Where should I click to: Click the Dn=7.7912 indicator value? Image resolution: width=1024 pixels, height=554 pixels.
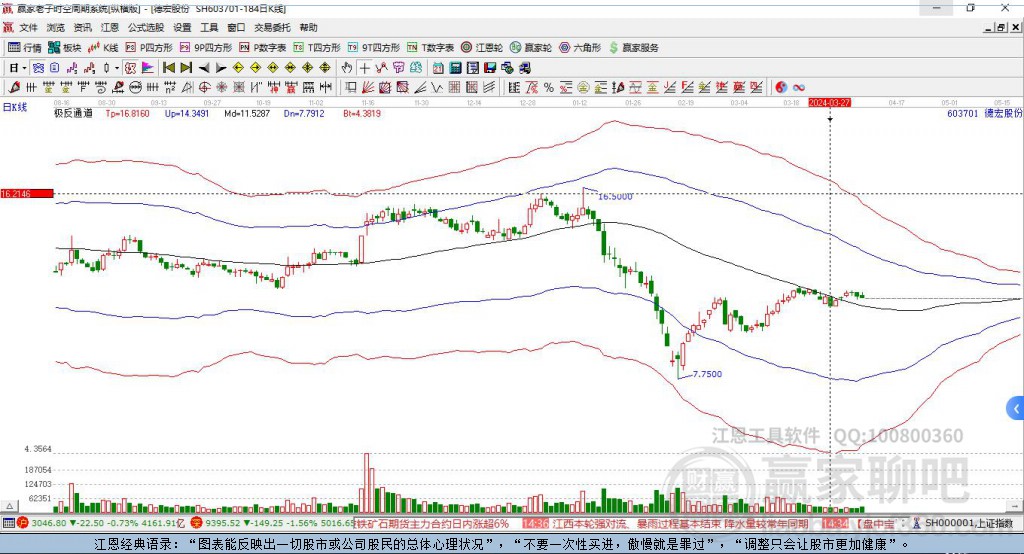tap(304, 114)
